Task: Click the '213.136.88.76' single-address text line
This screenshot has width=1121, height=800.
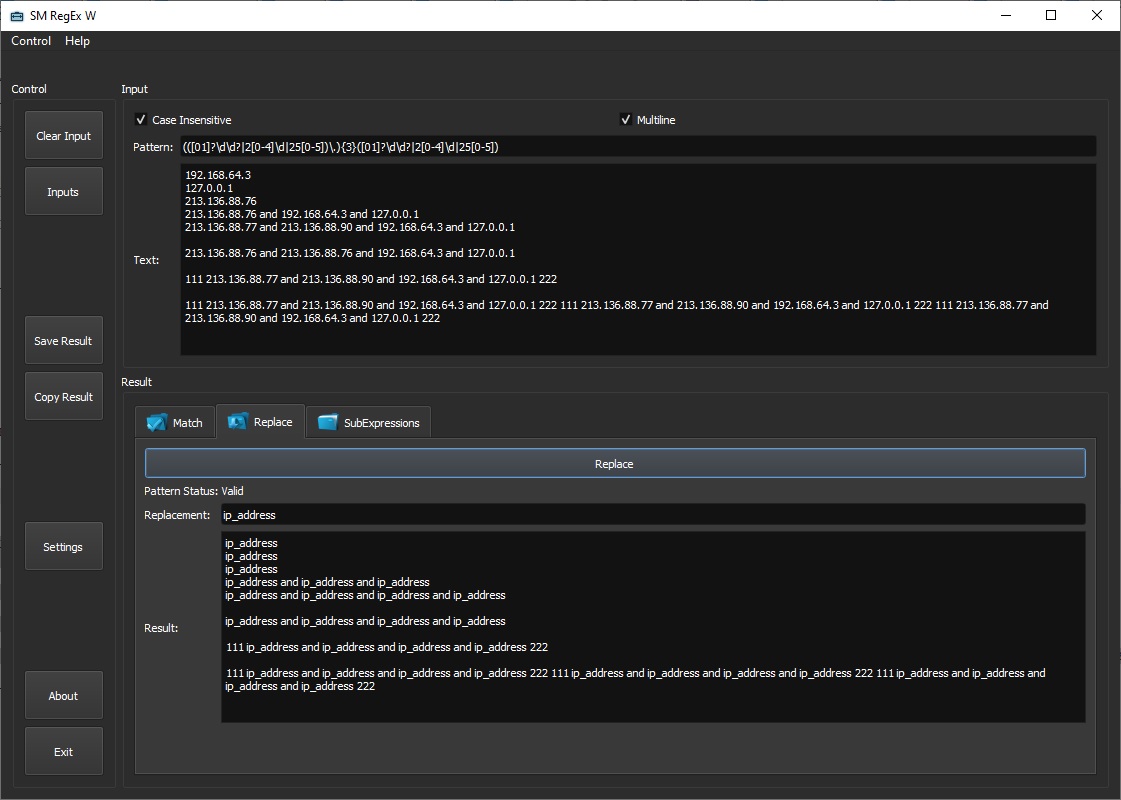Action: [x=220, y=201]
